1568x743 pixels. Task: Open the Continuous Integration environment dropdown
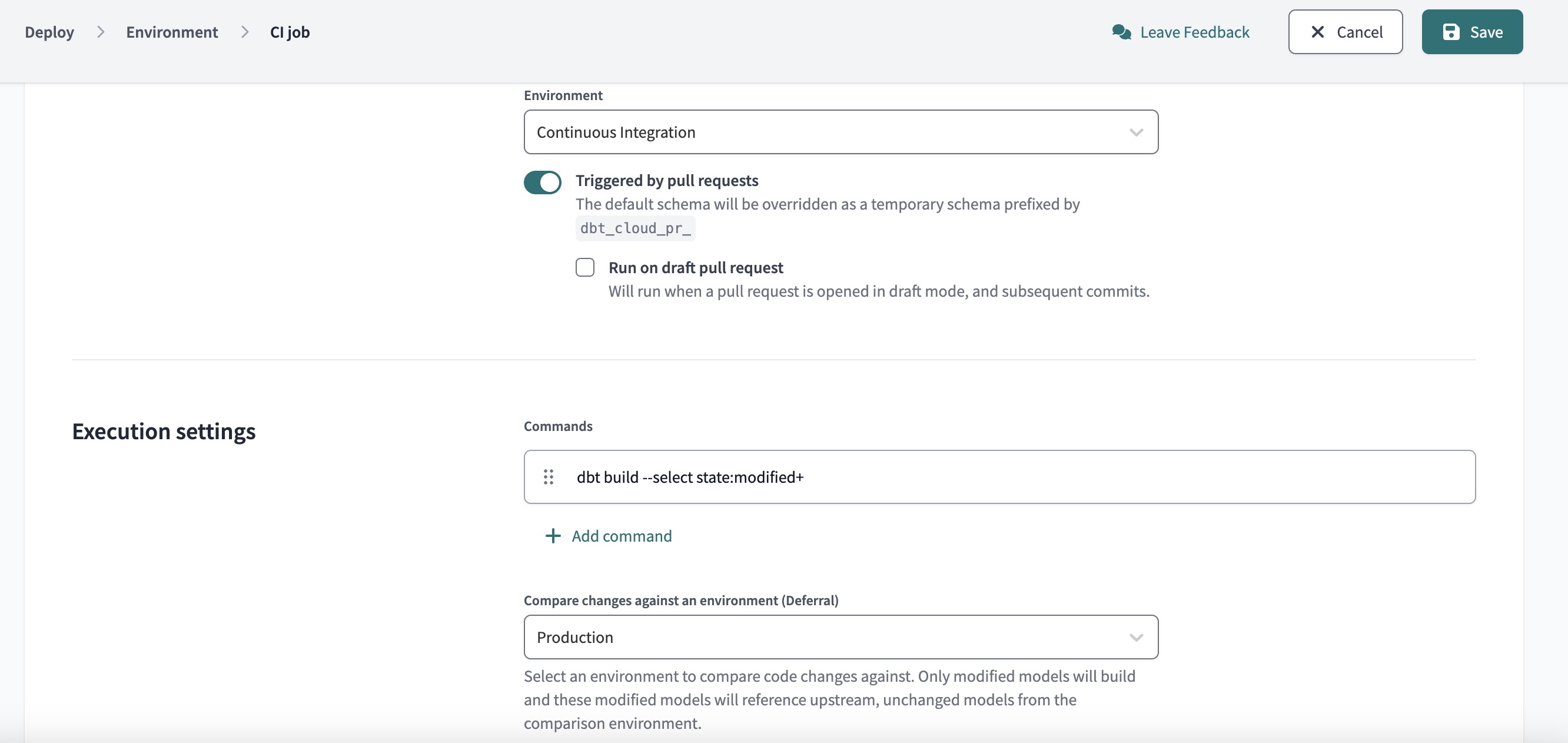[840, 132]
